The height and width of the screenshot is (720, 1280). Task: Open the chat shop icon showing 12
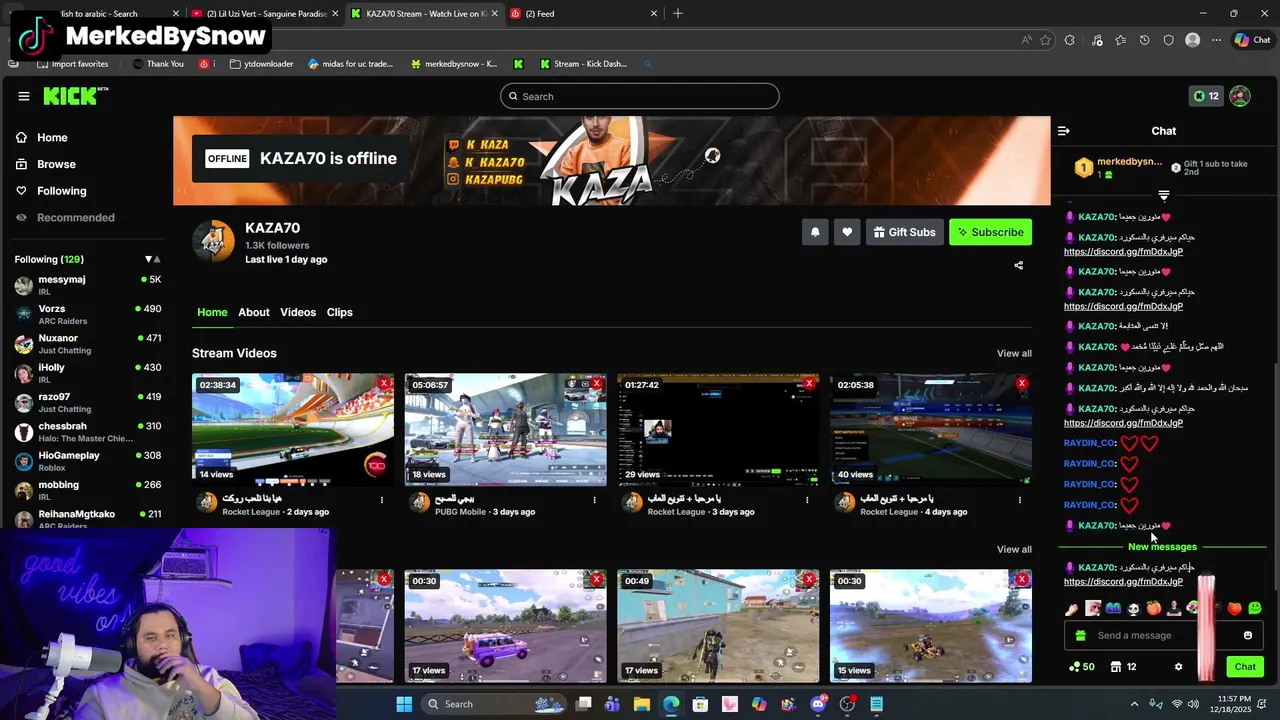(x=1123, y=667)
